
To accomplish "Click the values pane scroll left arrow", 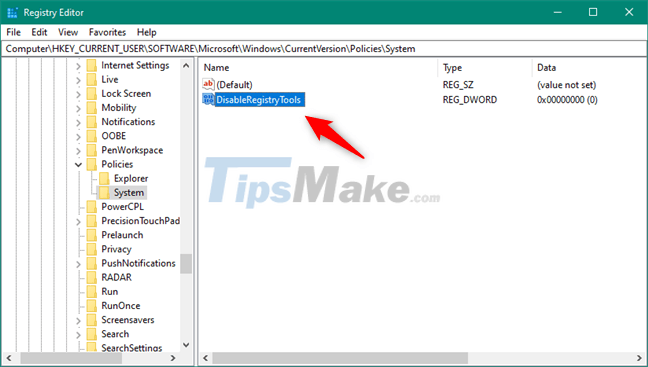I will click(205, 358).
